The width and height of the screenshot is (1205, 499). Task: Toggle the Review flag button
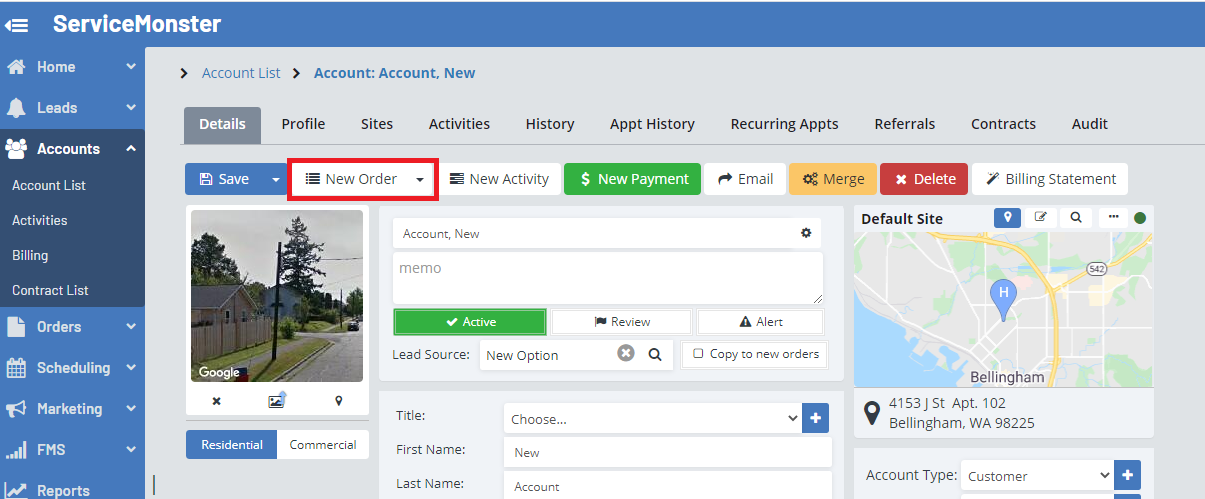tap(622, 322)
